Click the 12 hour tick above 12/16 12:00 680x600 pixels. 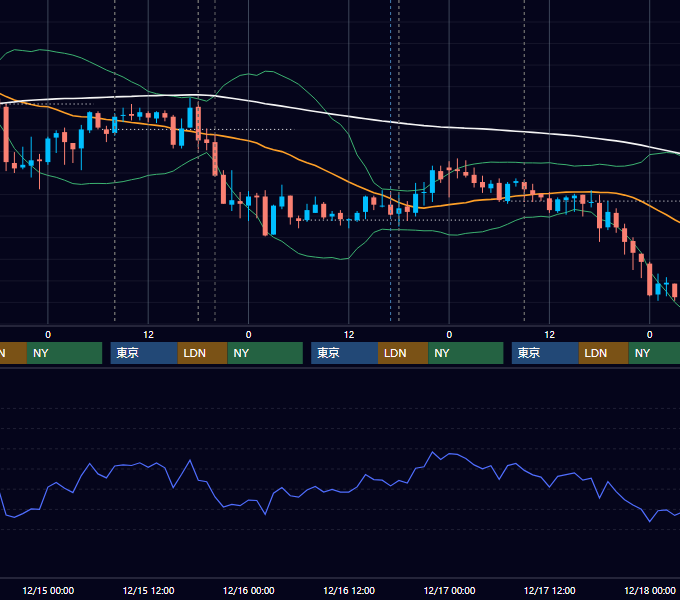(x=349, y=335)
